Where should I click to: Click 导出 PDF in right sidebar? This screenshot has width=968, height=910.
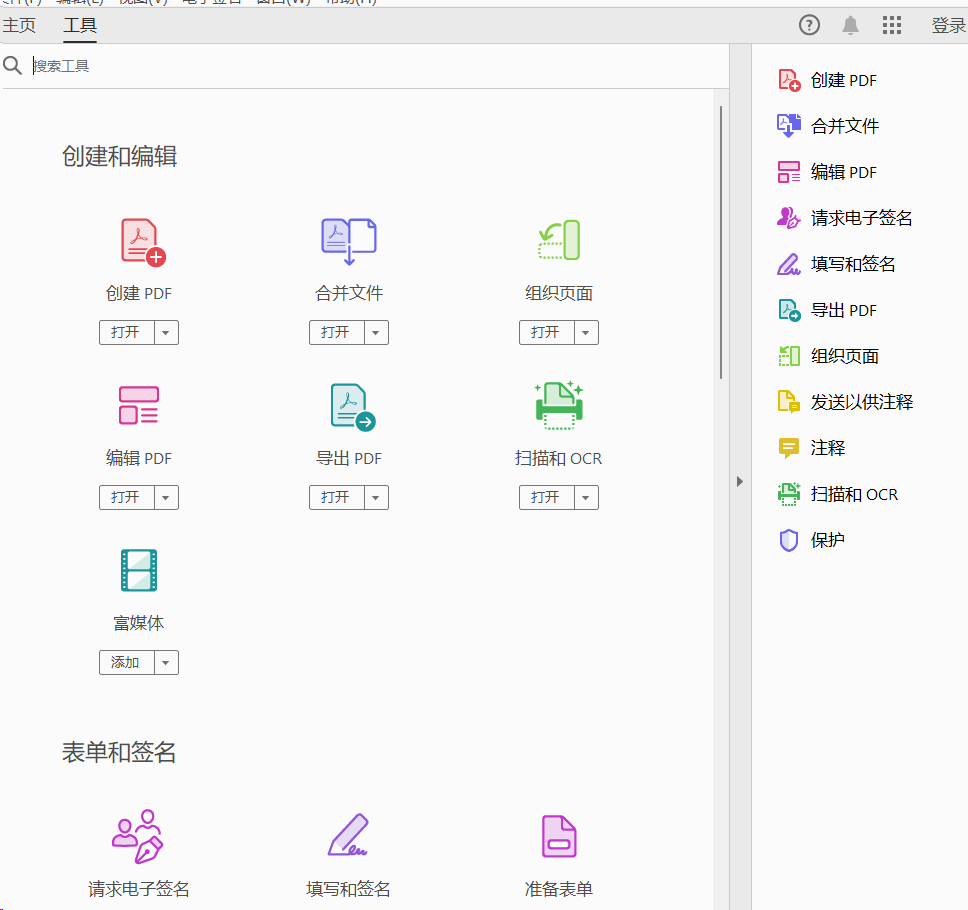(827, 310)
